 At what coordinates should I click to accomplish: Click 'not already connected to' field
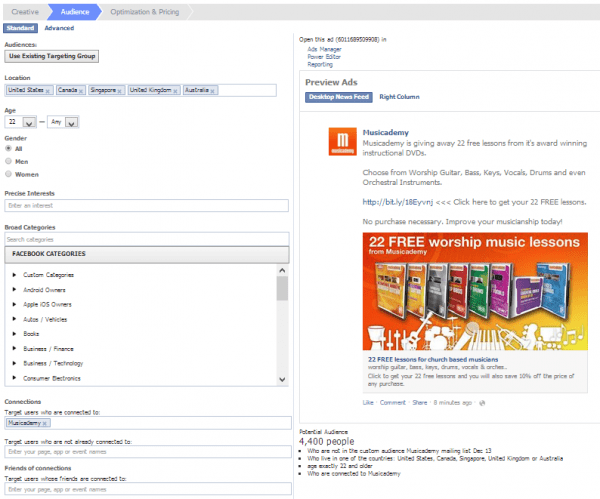click(x=148, y=452)
